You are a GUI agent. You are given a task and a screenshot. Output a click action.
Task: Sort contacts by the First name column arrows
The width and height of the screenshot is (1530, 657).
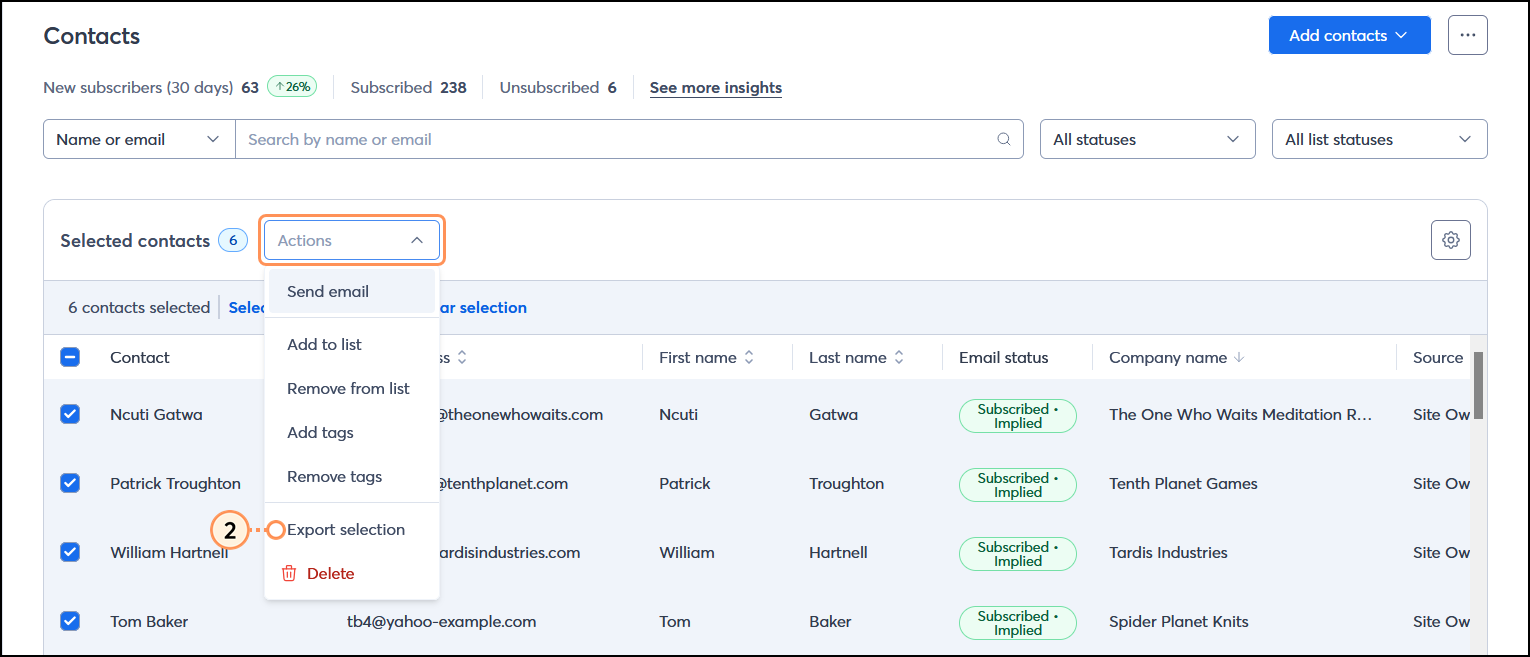click(x=751, y=357)
